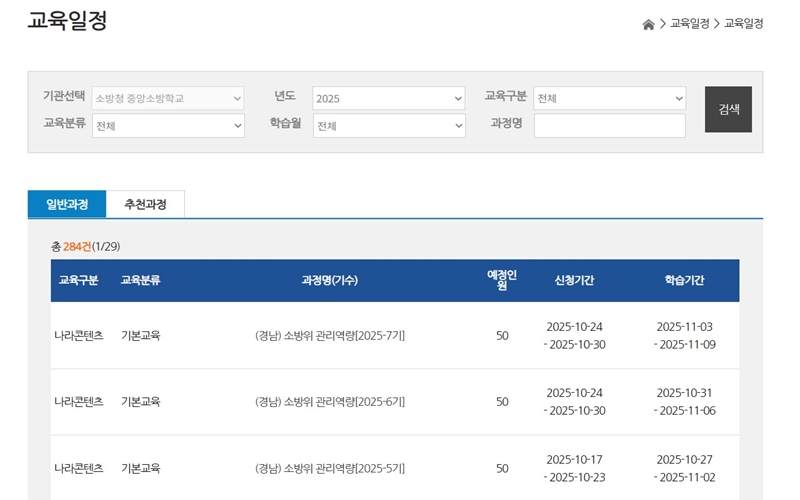The image size is (800, 500).
Task: Focus the 과정명 search text field
Action: point(610,126)
